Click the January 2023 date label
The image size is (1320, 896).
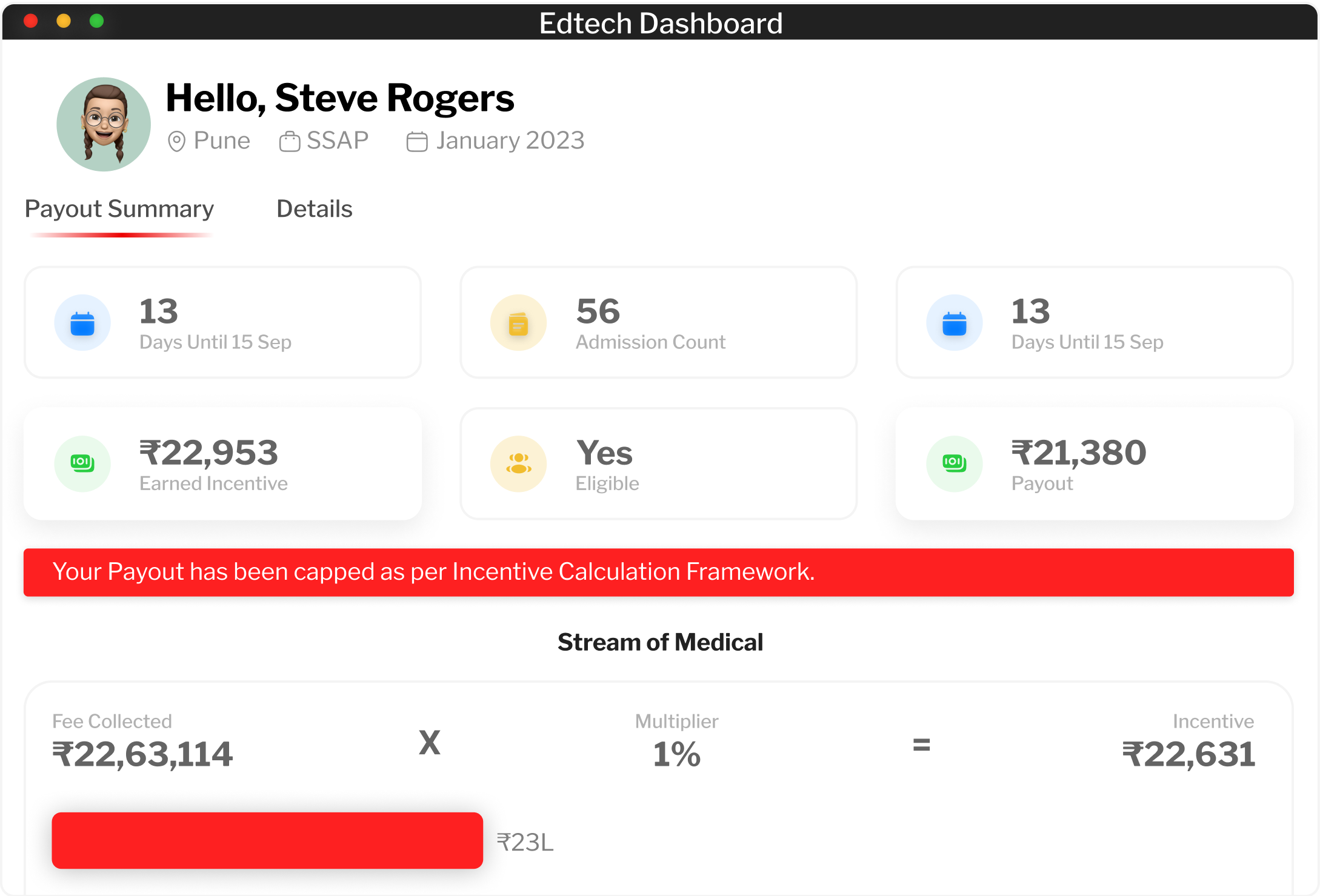510,141
